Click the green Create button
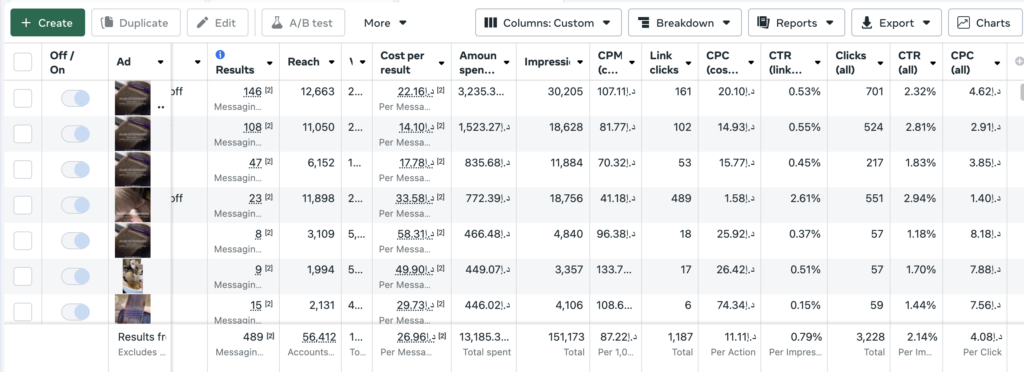The image size is (1024, 372). (48, 23)
